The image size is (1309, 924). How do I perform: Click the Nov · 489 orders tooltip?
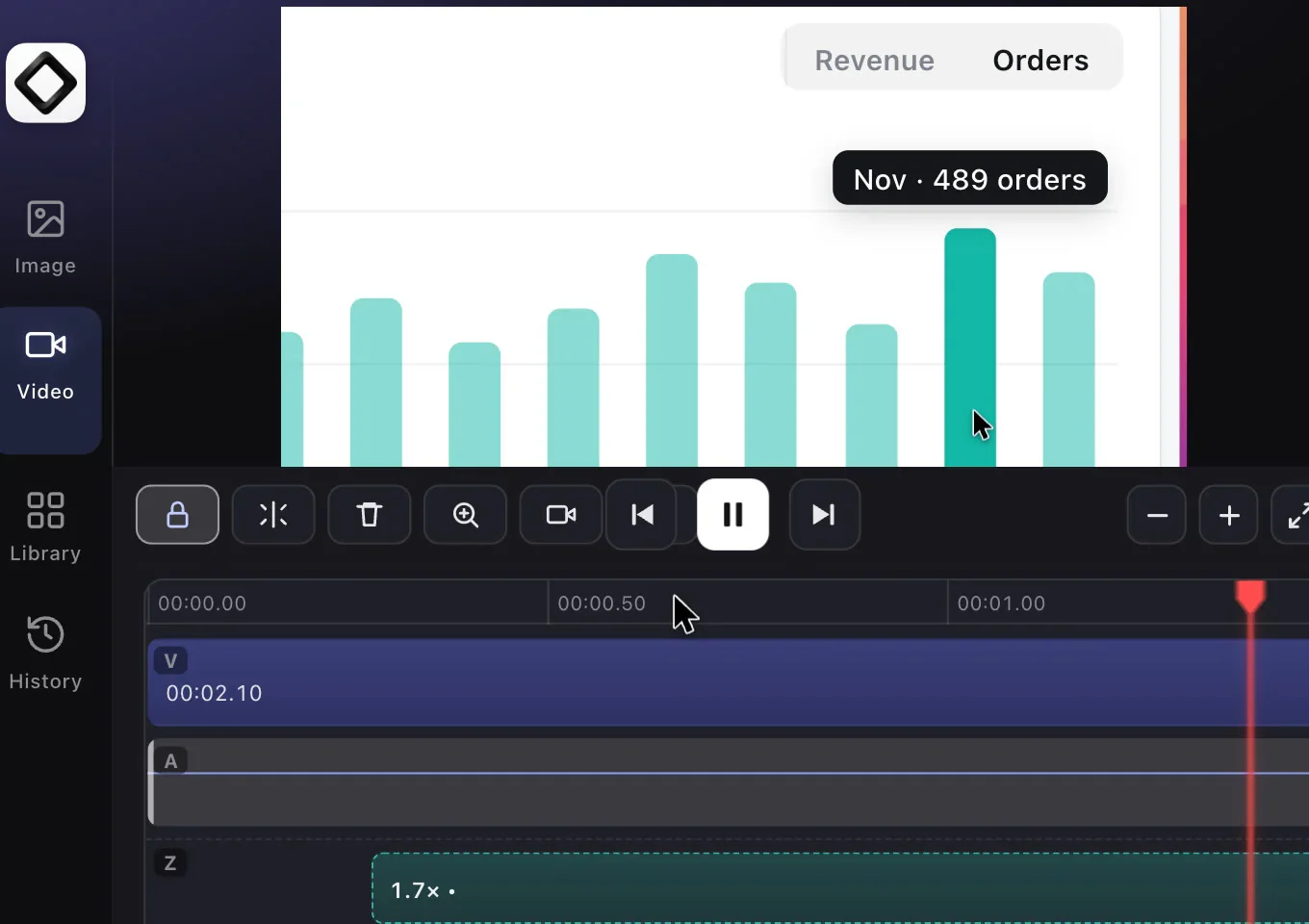(970, 178)
